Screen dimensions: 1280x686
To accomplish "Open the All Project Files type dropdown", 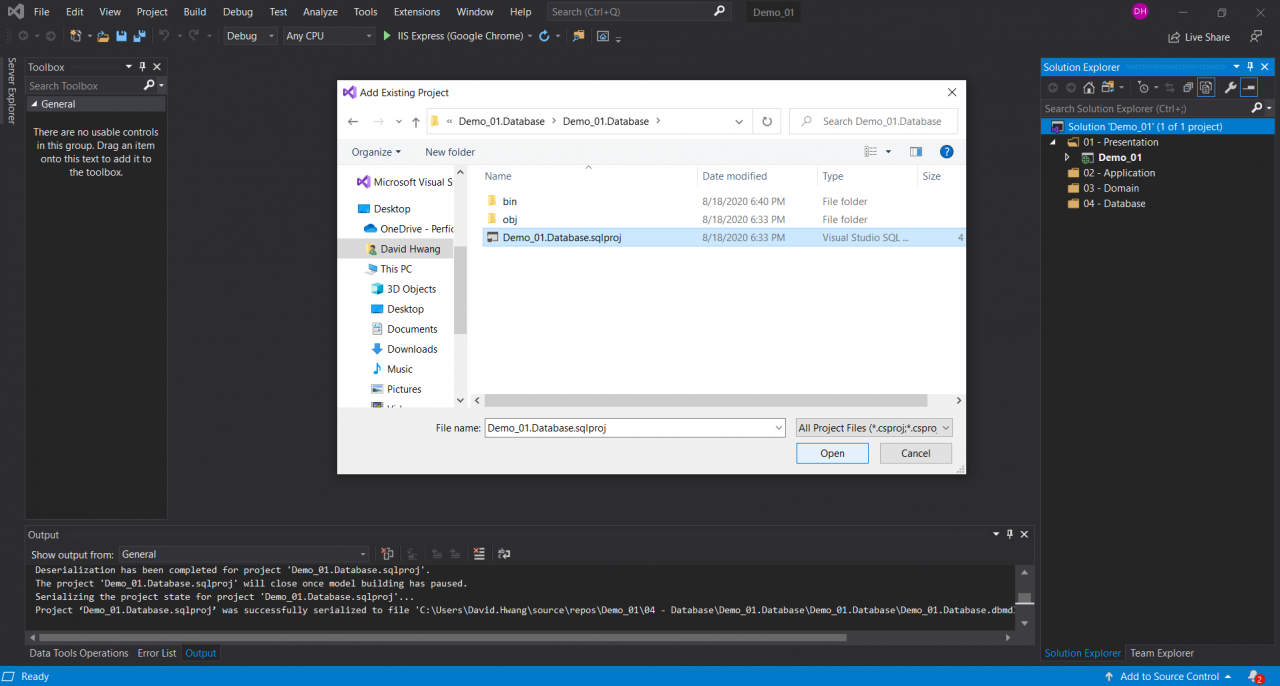I will pyautogui.click(x=874, y=428).
